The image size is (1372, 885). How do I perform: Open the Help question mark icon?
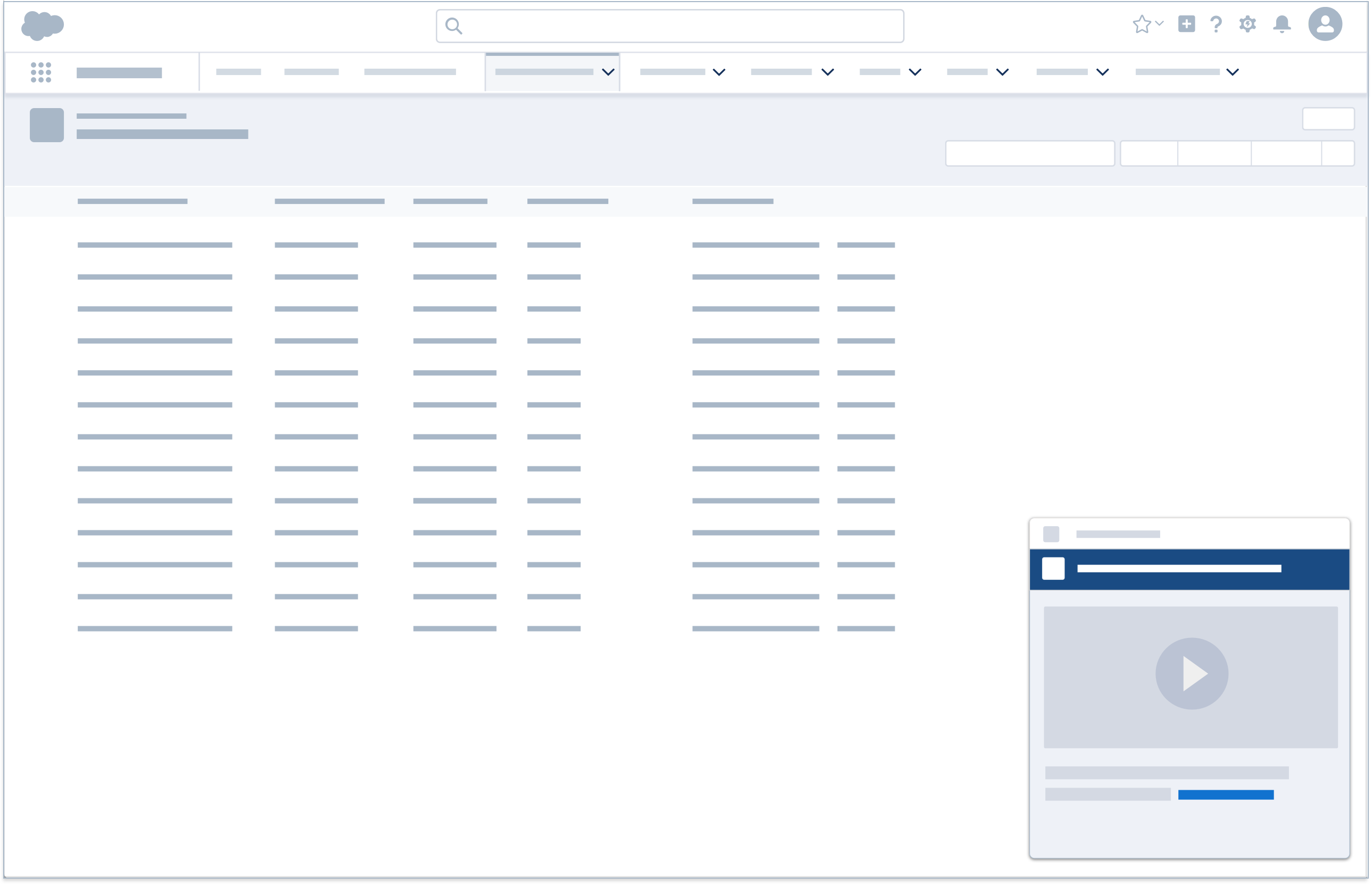point(1216,24)
